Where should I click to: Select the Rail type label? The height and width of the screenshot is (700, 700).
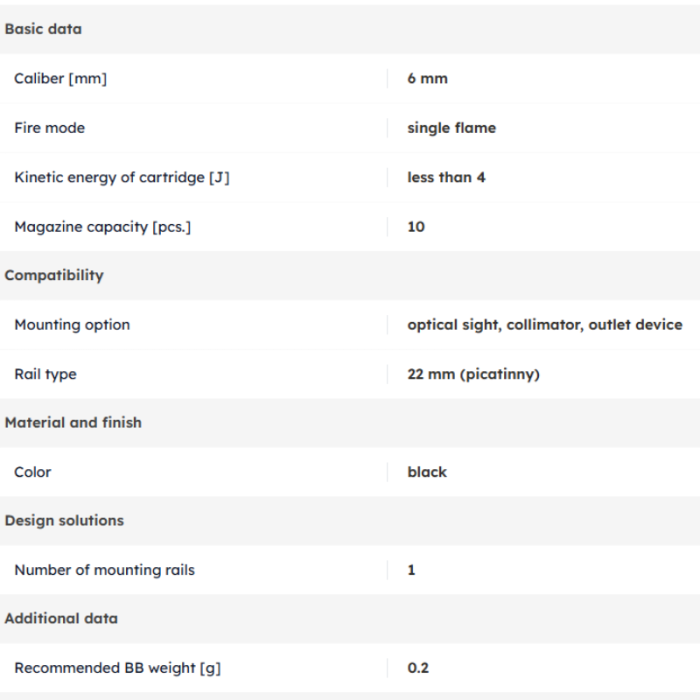point(45,374)
